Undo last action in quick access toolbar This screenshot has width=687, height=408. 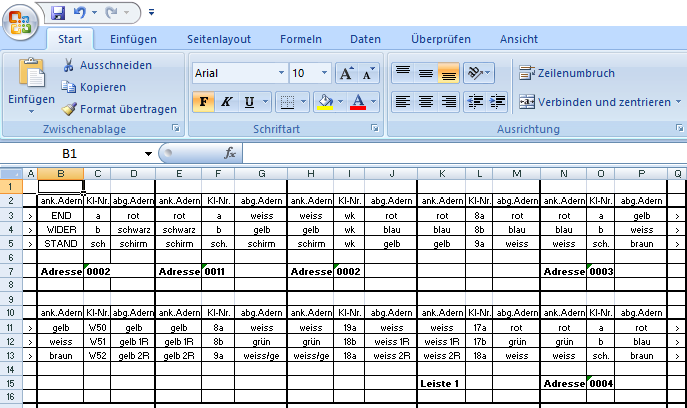tap(80, 13)
